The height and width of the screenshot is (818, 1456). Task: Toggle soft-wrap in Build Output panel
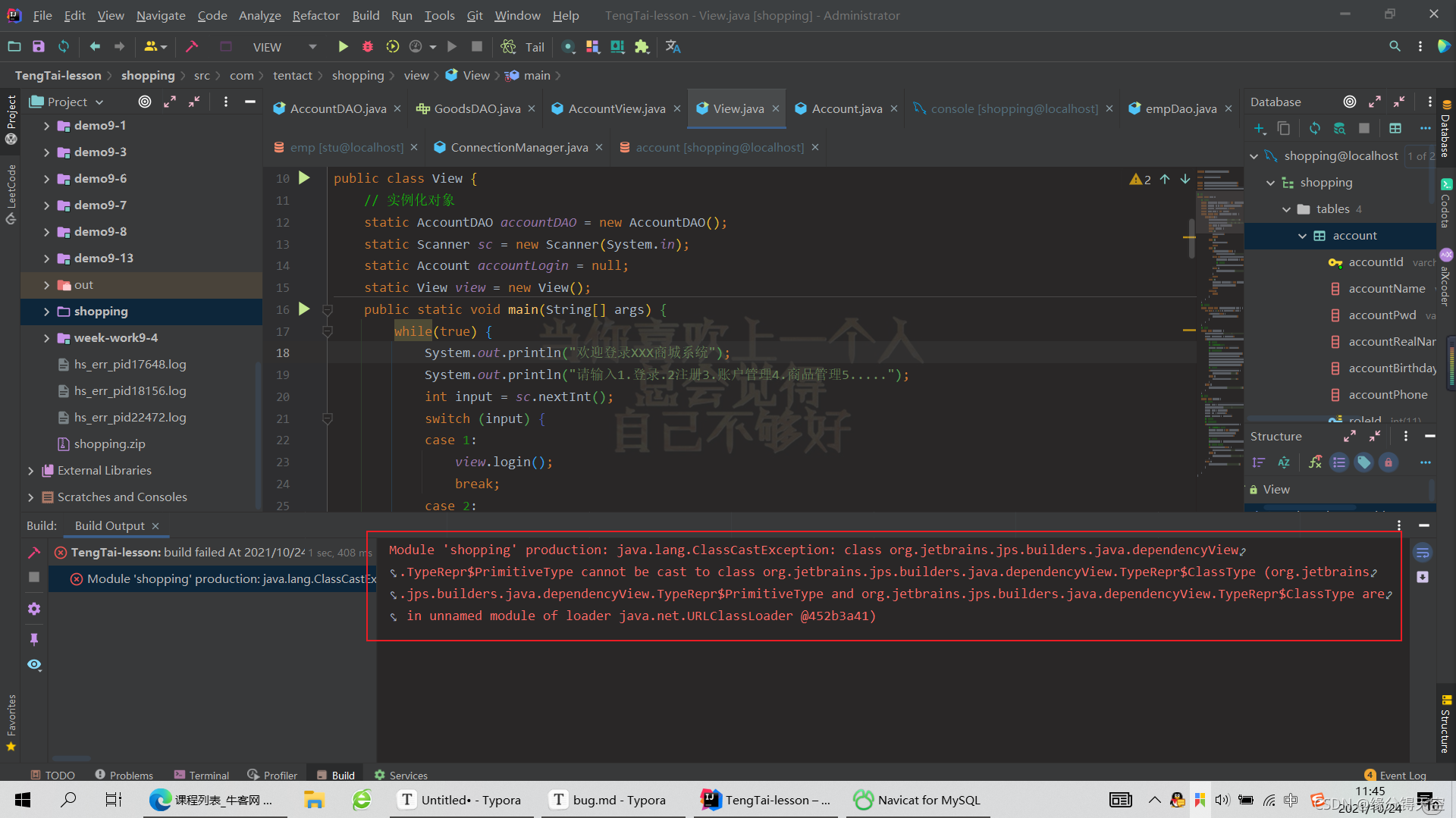(x=1423, y=553)
